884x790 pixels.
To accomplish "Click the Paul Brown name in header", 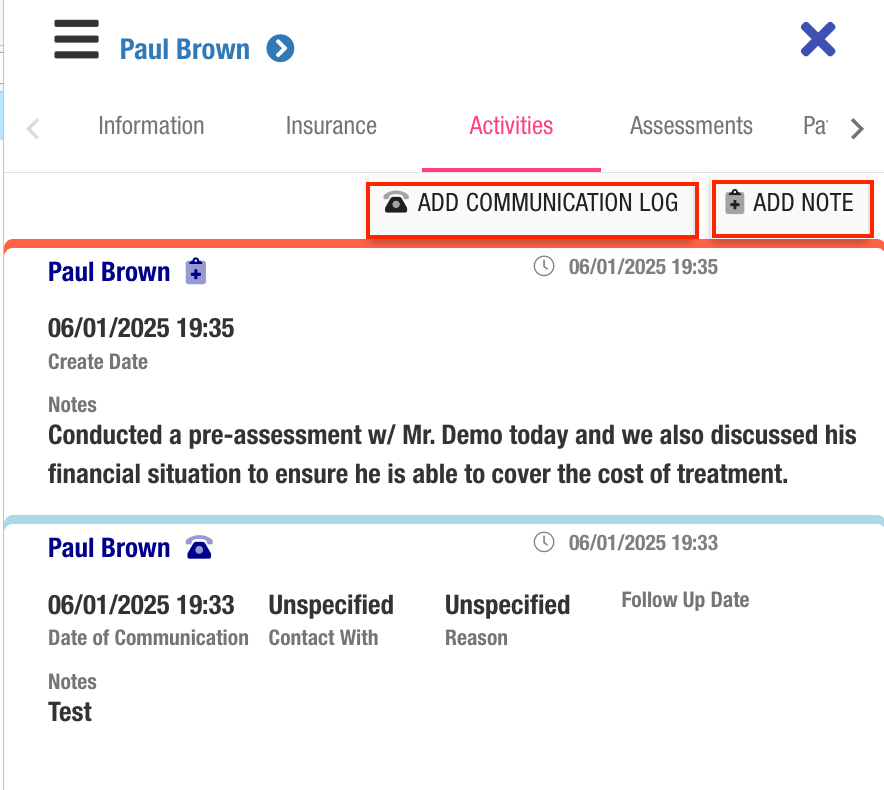I will (x=185, y=49).
